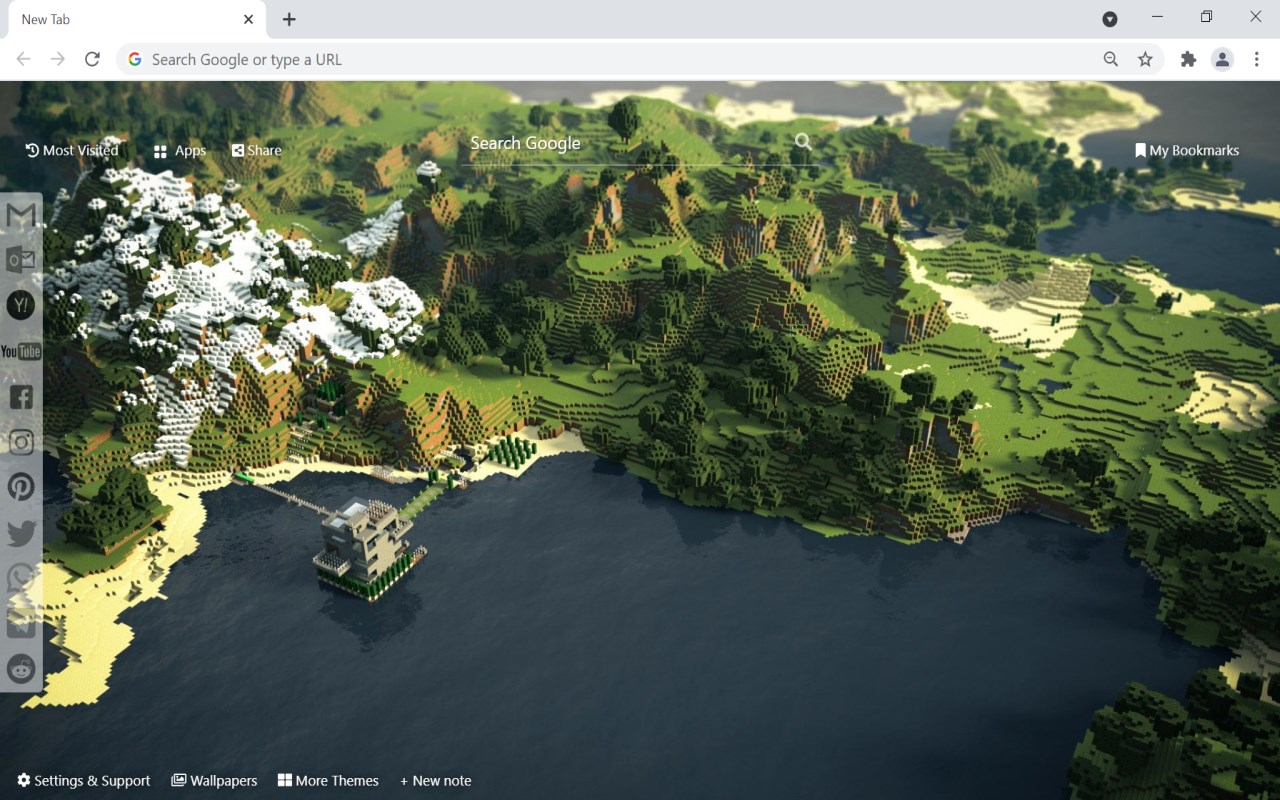1280x800 pixels.
Task: Open the Apps menu
Action: click(x=180, y=151)
